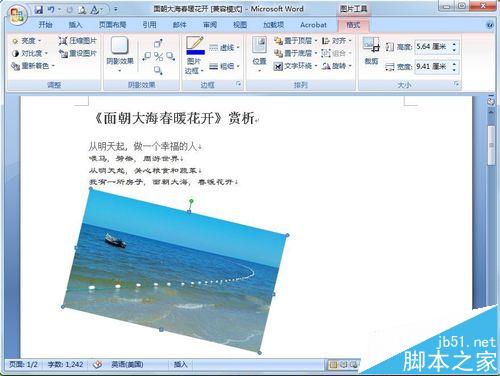Image resolution: width=500 pixels, height=376 pixels.
Task: Switch to print layout view icon
Action: 333,364
